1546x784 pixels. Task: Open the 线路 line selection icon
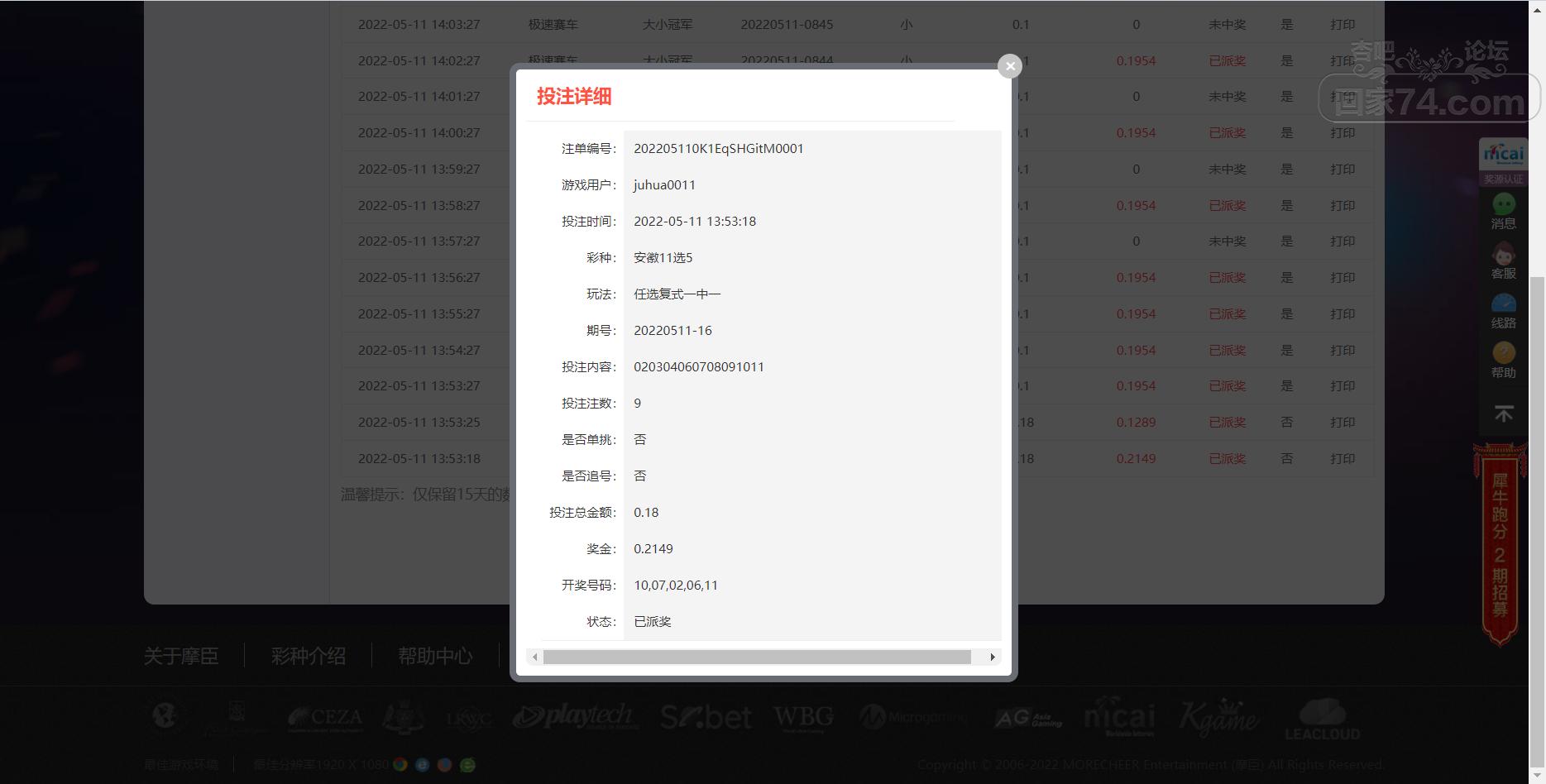pyautogui.click(x=1503, y=311)
